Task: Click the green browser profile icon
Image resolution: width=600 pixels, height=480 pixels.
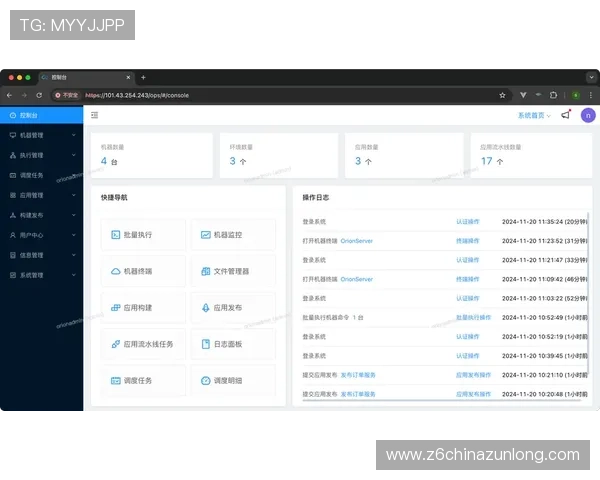Action: 576,95
